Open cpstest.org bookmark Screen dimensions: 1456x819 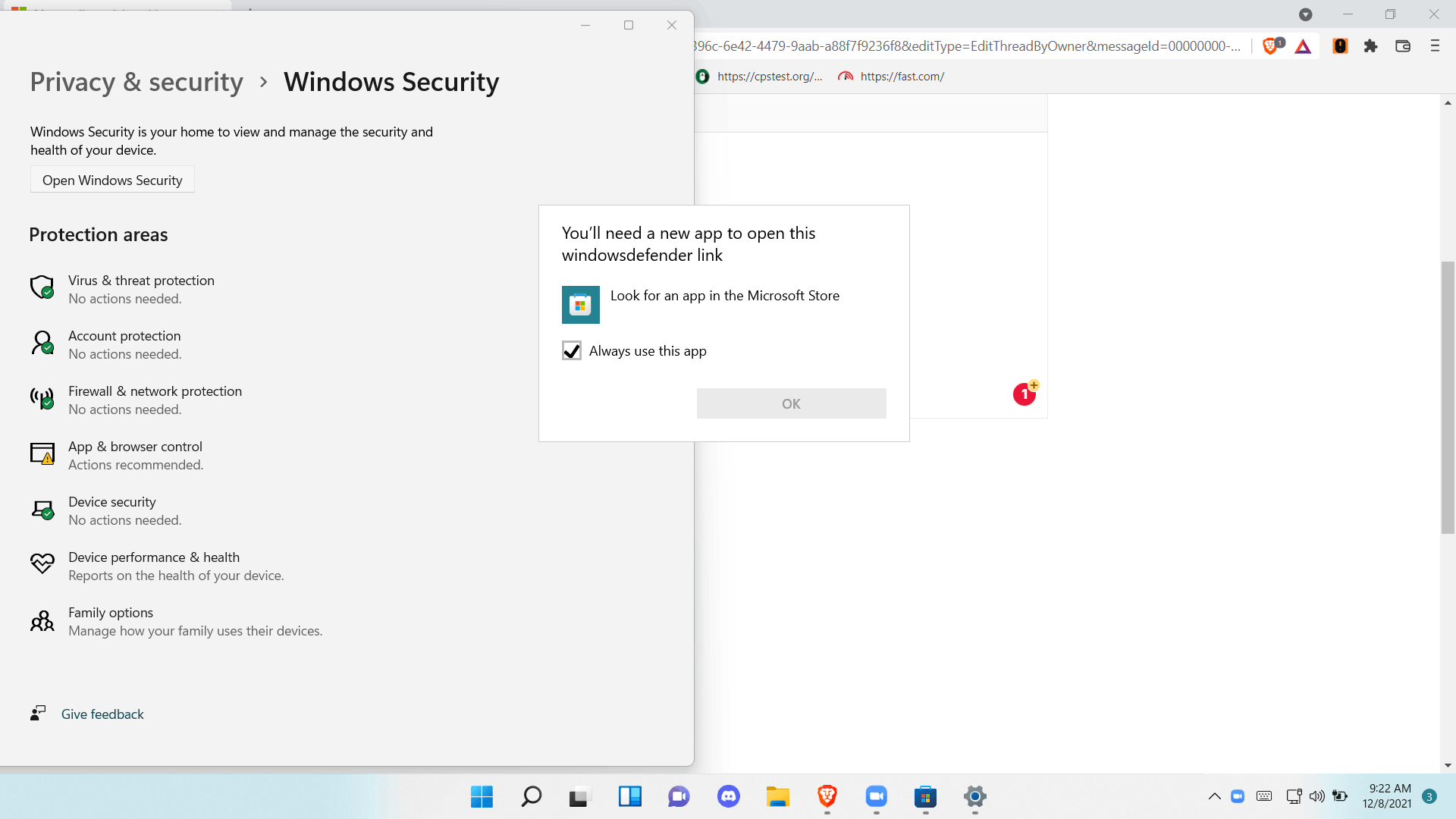click(759, 77)
